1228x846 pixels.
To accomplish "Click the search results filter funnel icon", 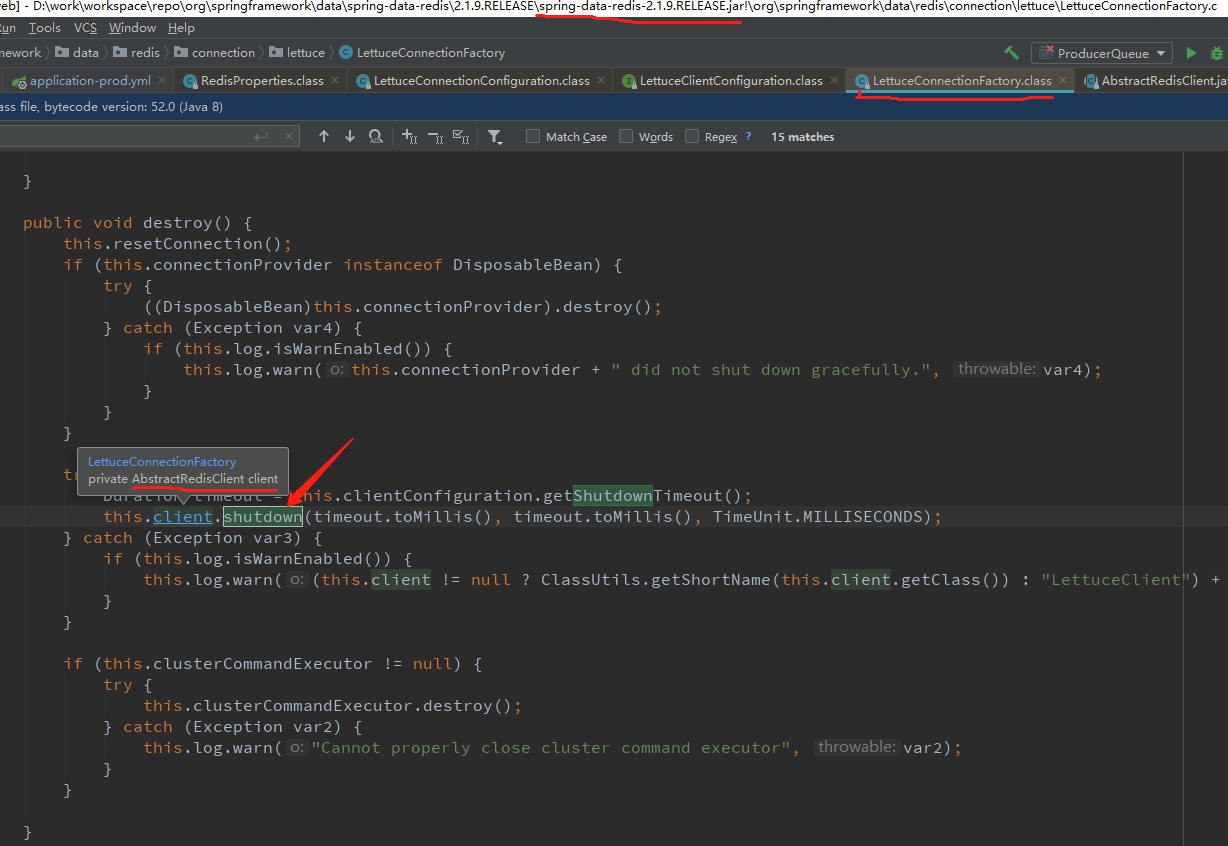I will click(x=495, y=136).
